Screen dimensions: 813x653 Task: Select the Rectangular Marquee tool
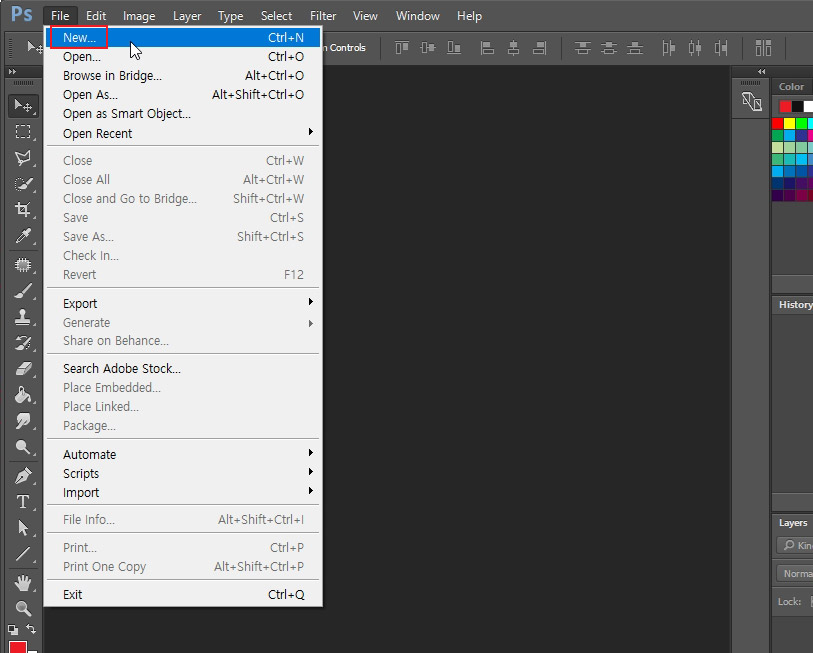point(23,132)
